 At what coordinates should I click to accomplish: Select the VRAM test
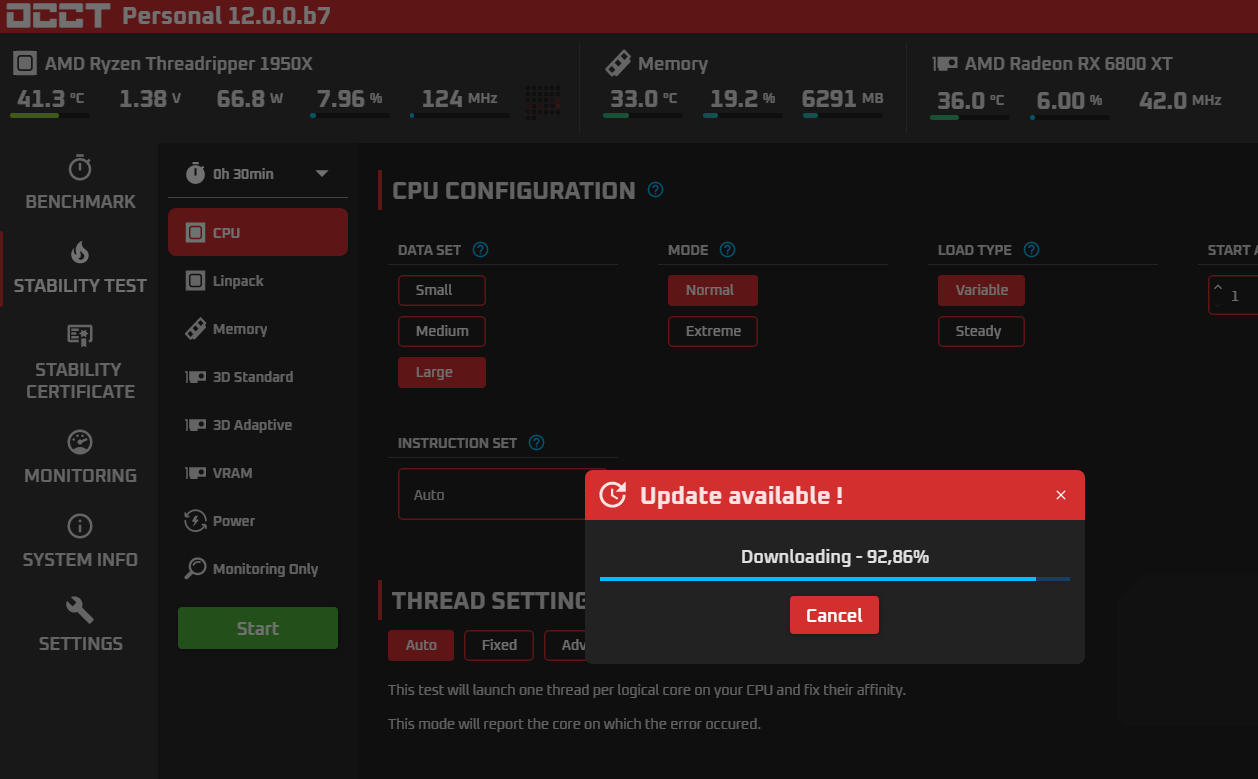coord(258,473)
